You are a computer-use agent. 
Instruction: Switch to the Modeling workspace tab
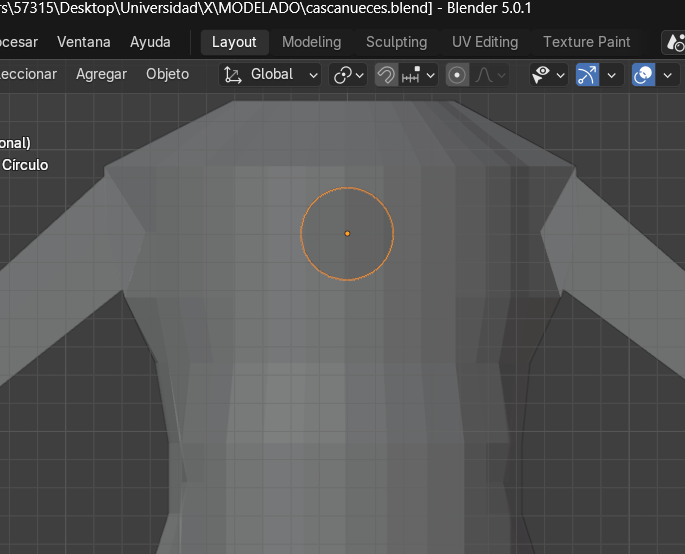311,42
